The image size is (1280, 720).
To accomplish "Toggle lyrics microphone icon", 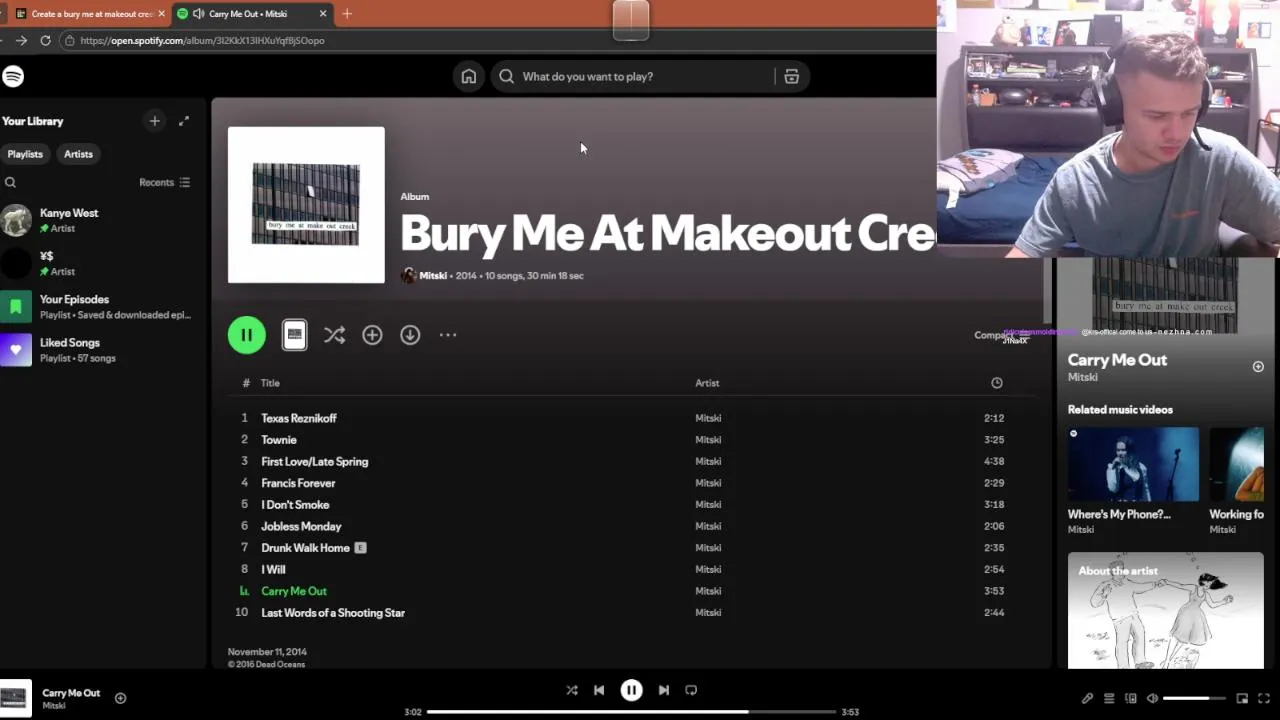I will [x=1087, y=698].
